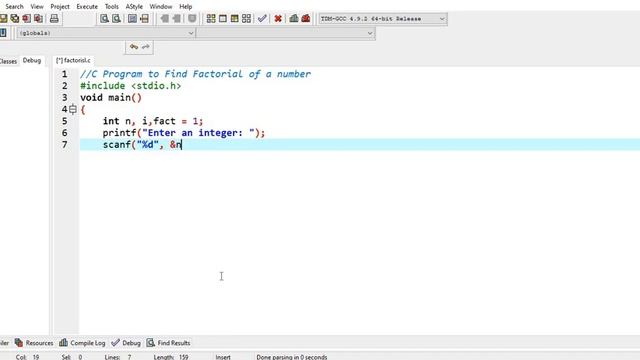Select the factorial.c editor tab
Screen dimensions: 640x360
pos(73,60)
